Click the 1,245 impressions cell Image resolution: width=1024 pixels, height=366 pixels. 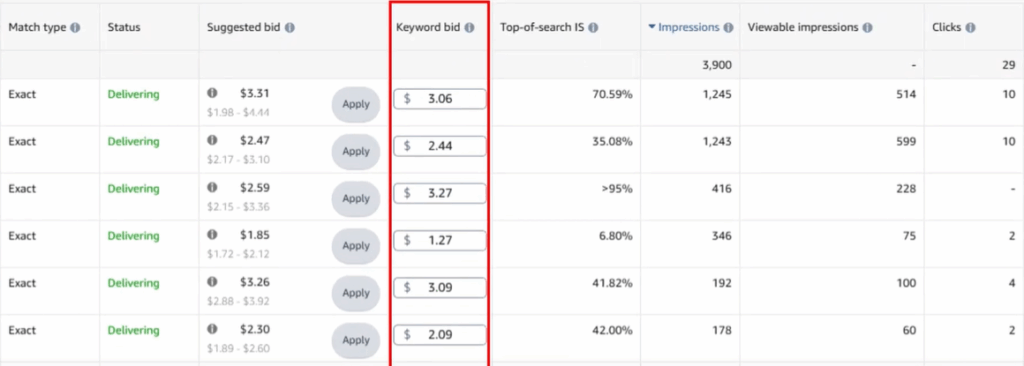pos(717,95)
